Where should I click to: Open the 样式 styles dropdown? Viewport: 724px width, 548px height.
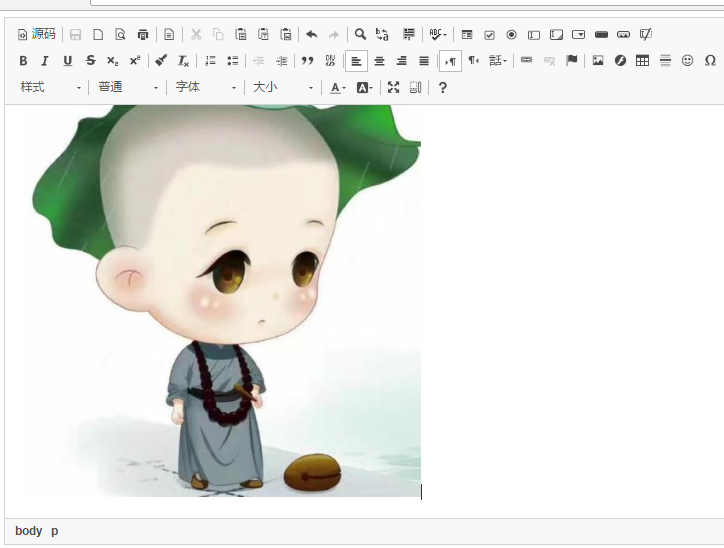50,87
